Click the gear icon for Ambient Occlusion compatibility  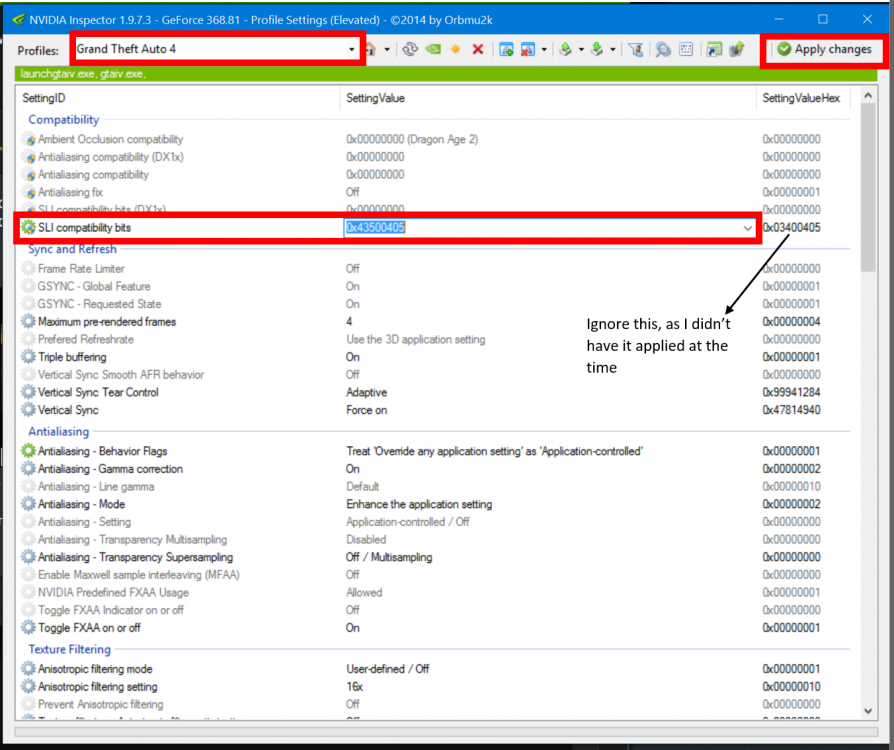pyautogui.click(x=28, y=139)
